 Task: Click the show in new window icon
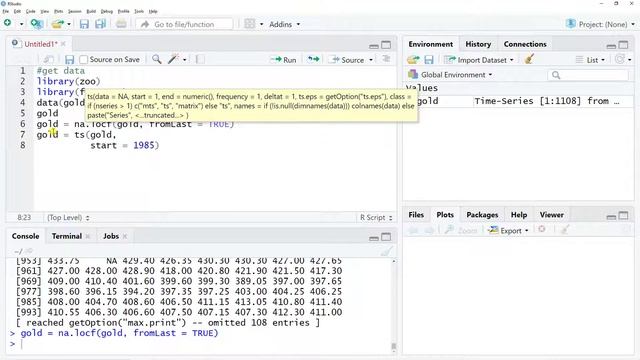(49, 60)
